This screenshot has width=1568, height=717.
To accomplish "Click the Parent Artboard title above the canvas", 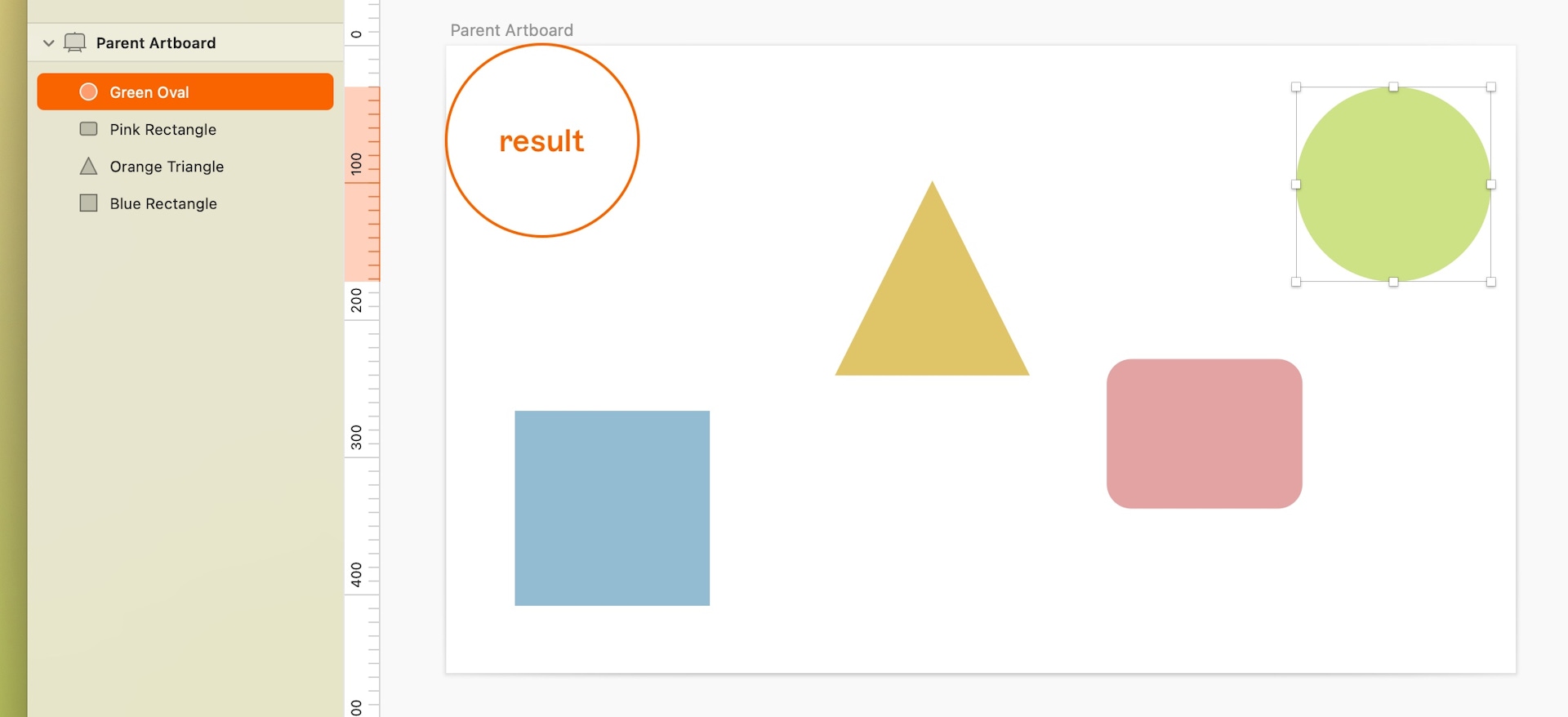I will [512, 30].
